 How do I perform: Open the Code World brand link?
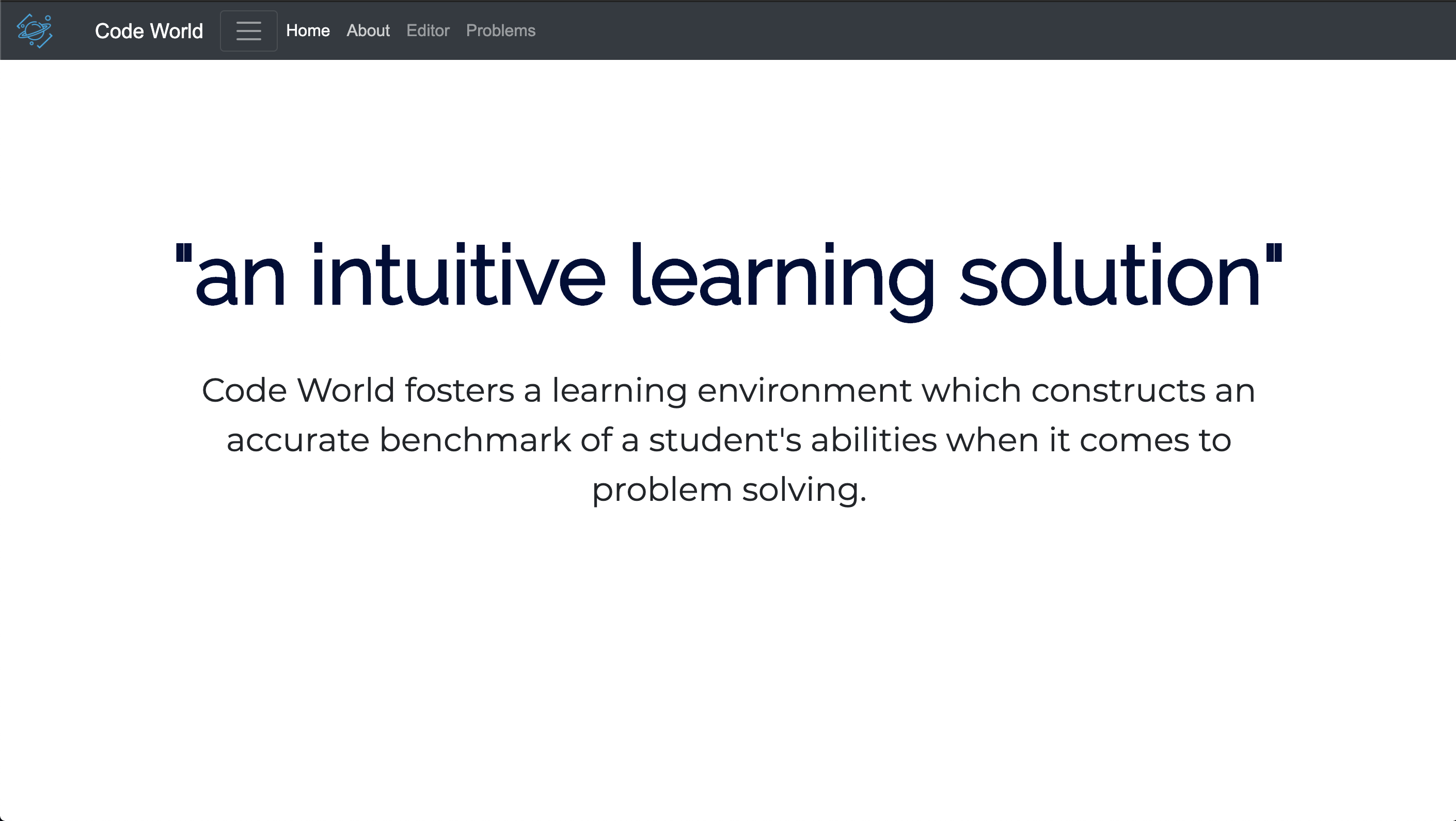[149, 30]
